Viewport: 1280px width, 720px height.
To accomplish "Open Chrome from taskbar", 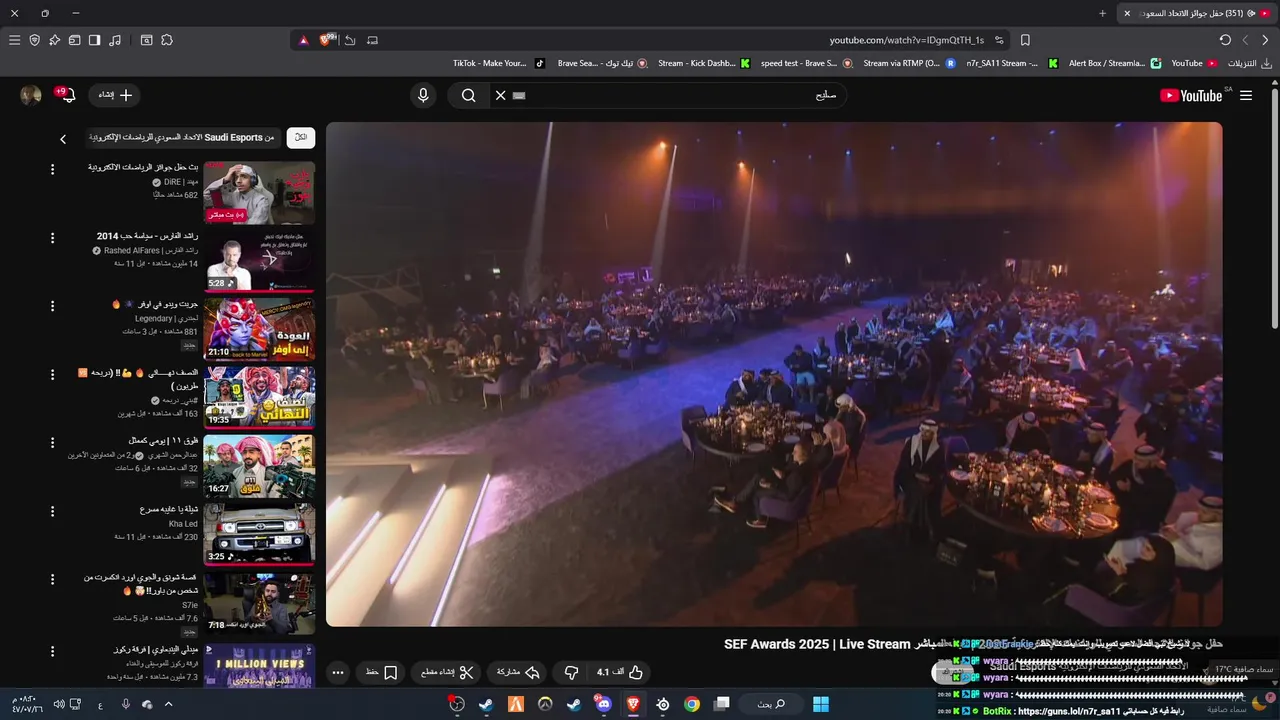I will tap(692, 704).
